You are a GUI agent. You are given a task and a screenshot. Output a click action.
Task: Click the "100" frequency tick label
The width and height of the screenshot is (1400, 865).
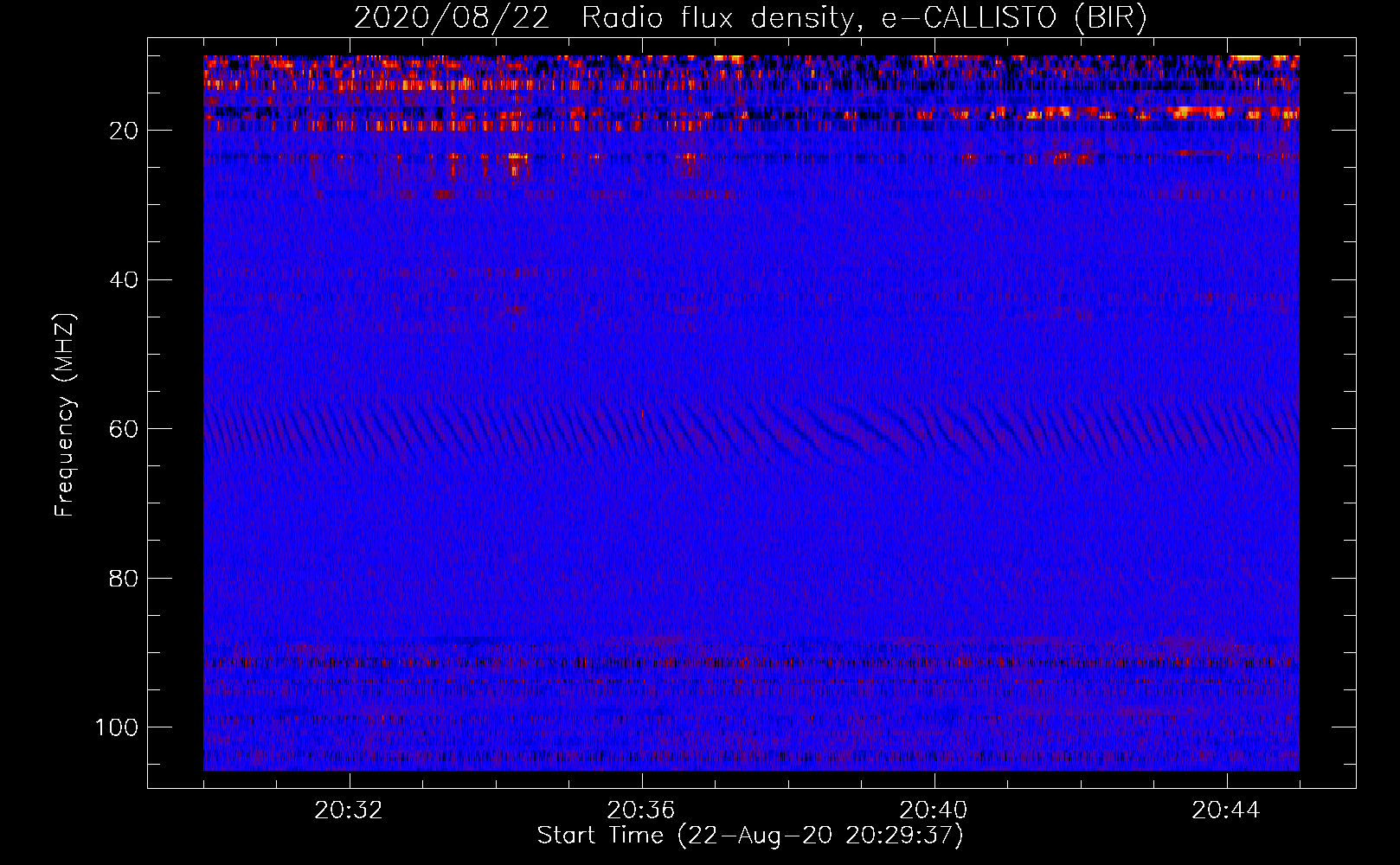click(117, 727)
